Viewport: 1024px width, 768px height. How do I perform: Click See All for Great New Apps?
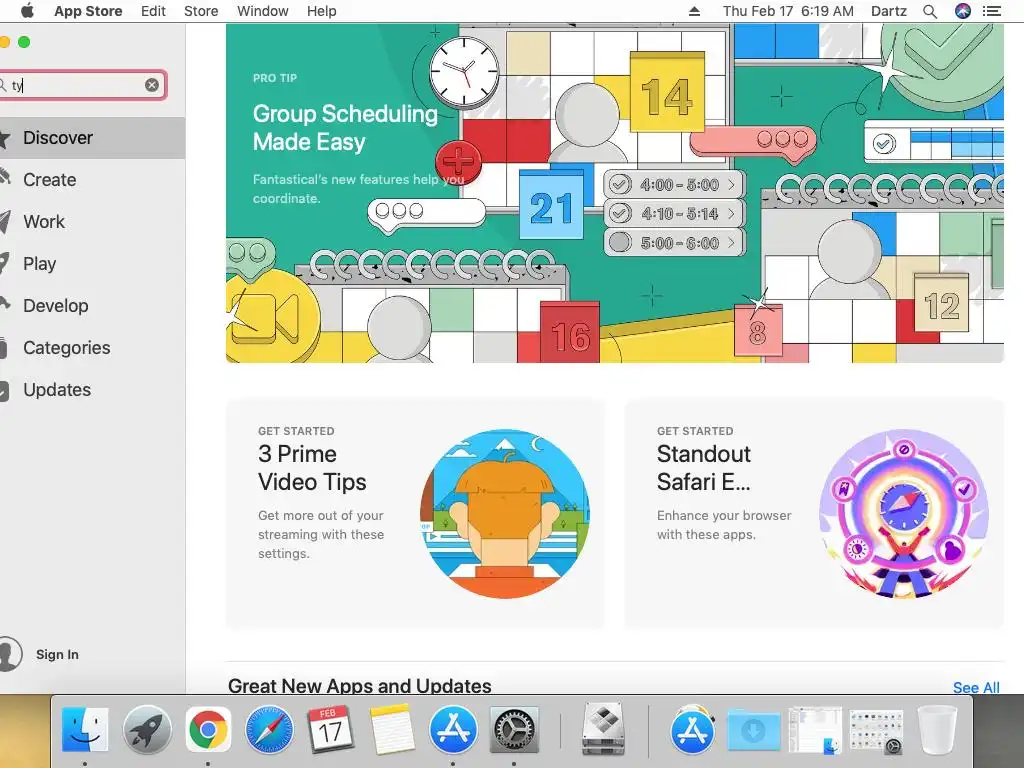point(976,687)
